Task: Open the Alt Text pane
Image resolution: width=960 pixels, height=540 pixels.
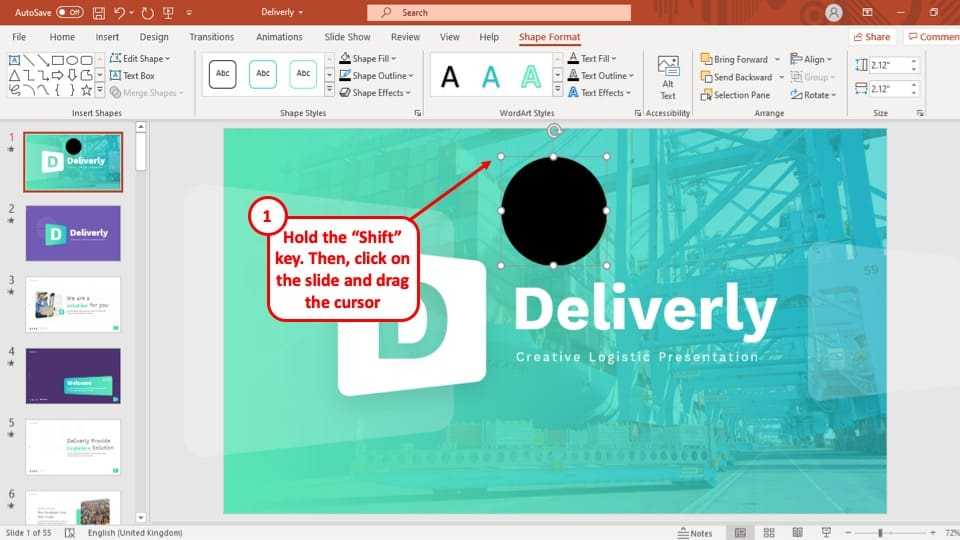Action: (668, 76)
